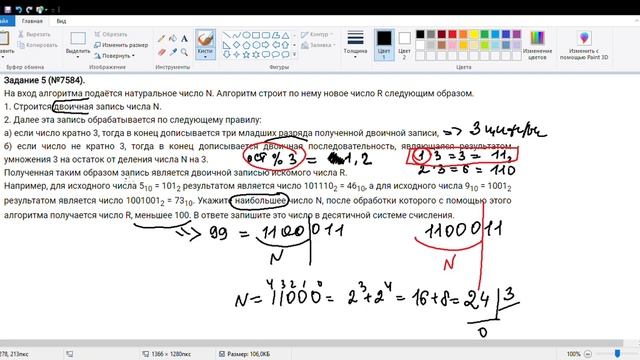640x360 pixels.
Task: Choose the Hexagon shape
Action: point(256,45)
